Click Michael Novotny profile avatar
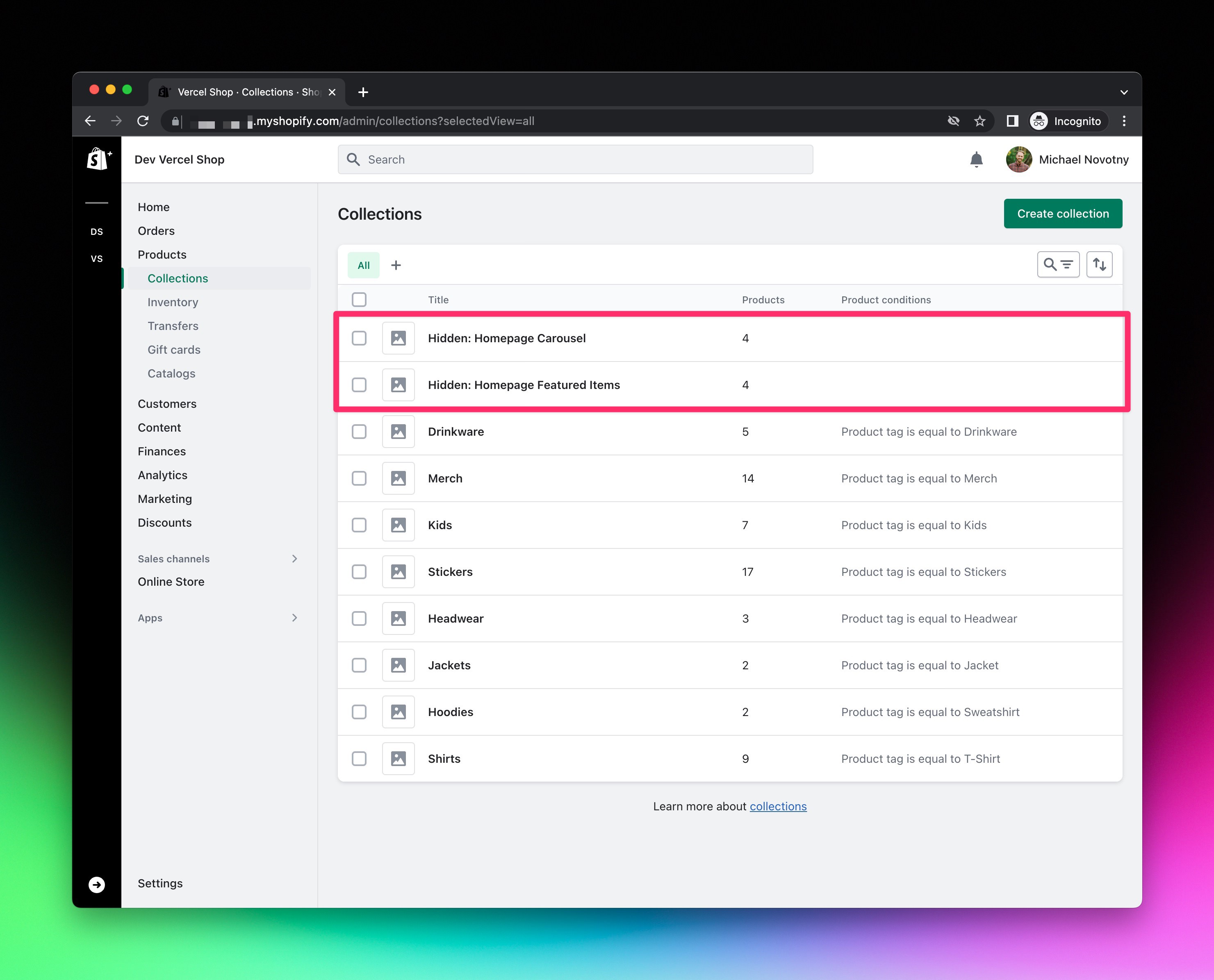Screen dimensions: 1214x980 coord(1018,160)
